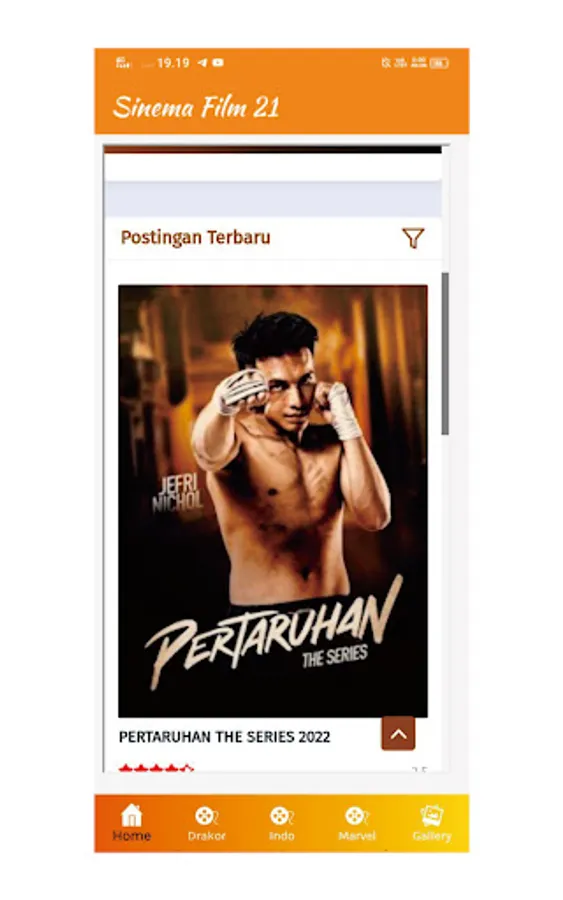Switch to the Drakor tab label

coord(206,836)
